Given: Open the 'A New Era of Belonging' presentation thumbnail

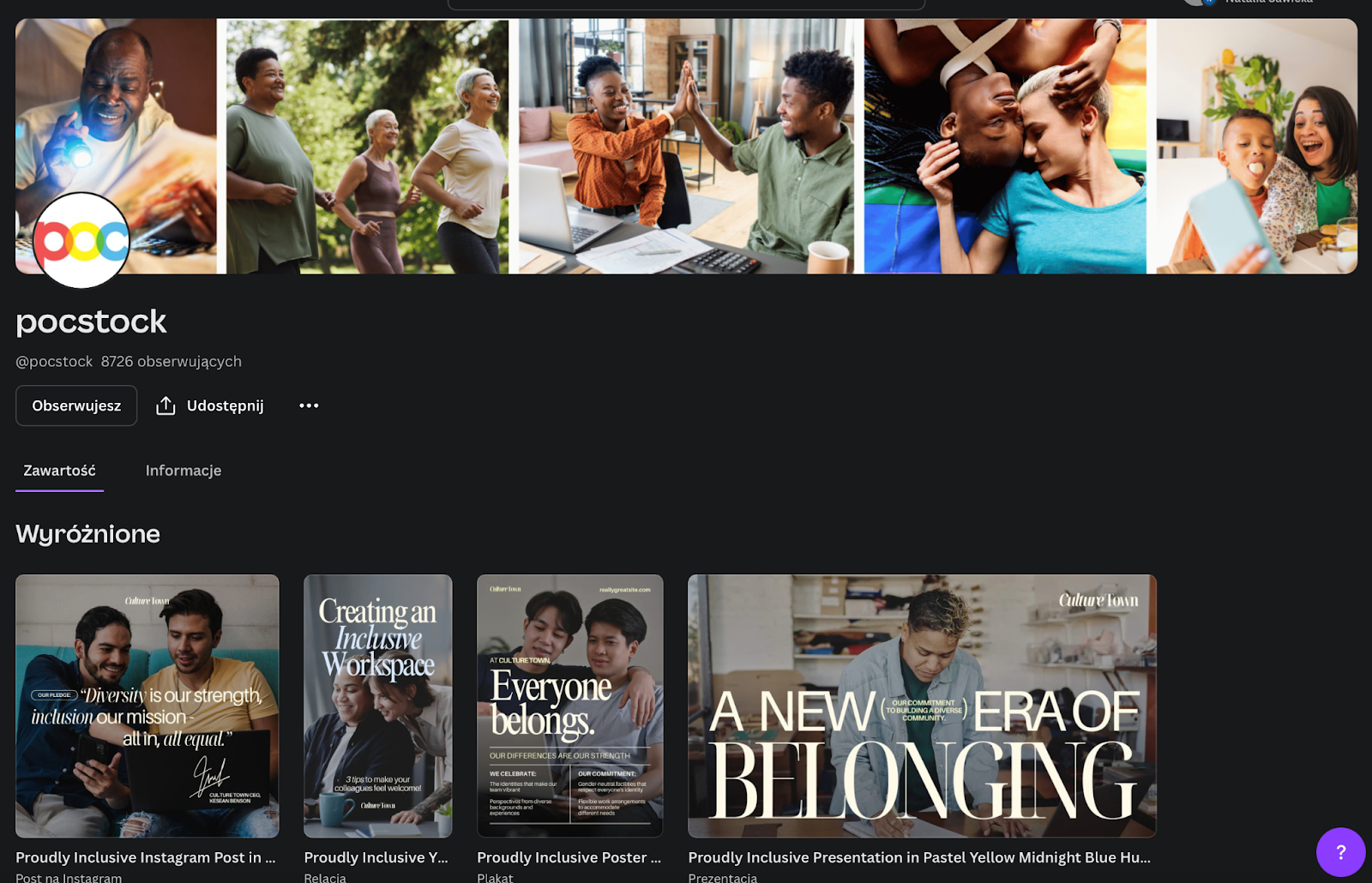Looking at the screenshot, I should [x=922, y=706].
